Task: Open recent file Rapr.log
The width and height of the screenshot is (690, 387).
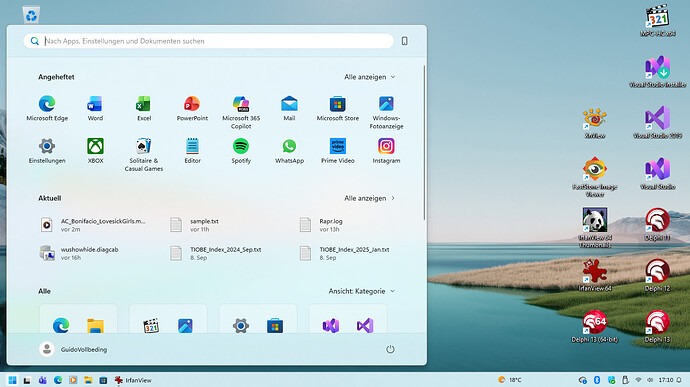Action: pyautogui.click(x=321, y=225)
